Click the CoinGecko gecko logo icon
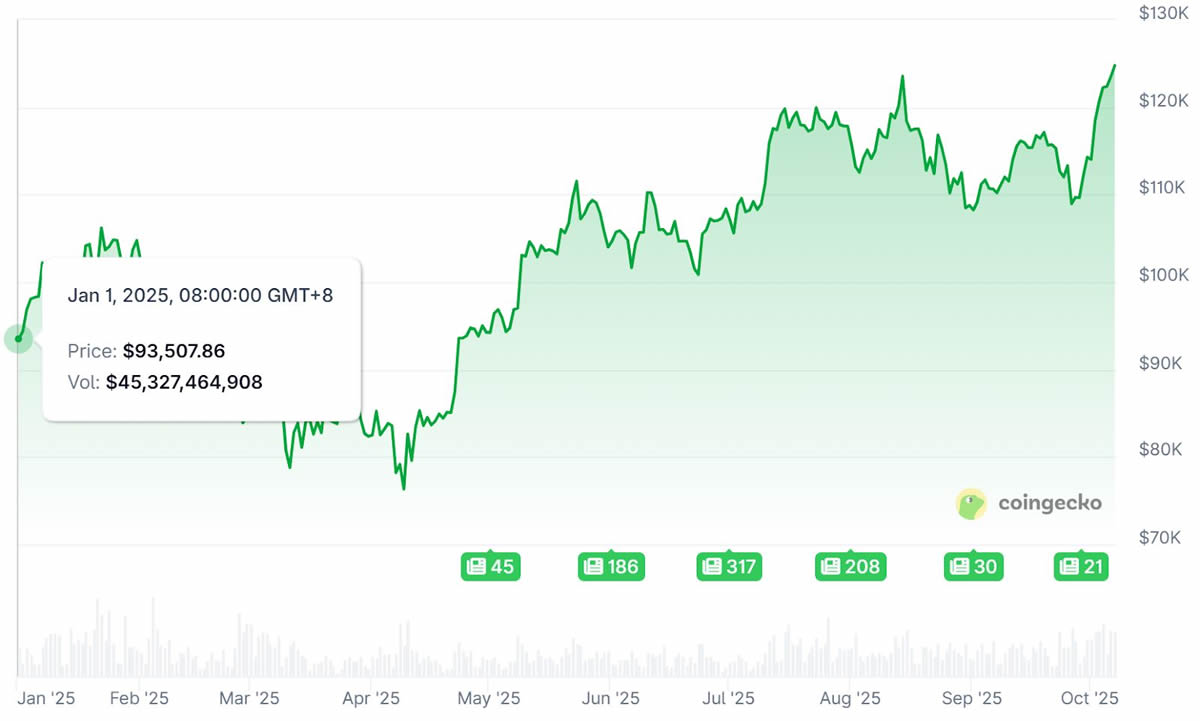The height and width of the screenshot is (721, 1200). coord(972,503)
